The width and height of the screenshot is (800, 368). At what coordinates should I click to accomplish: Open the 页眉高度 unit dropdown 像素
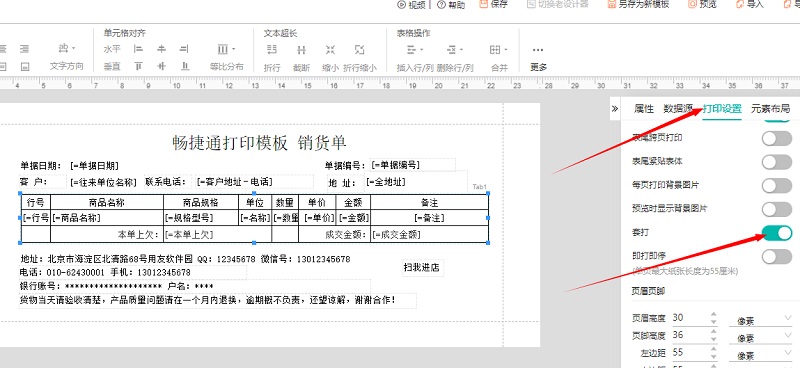[760, 321]
